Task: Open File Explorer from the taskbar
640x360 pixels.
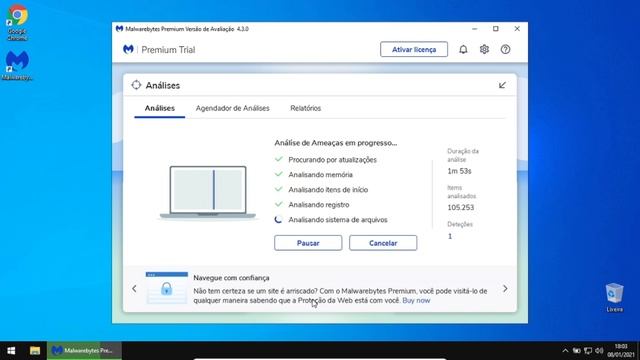Action: (35, 351)
